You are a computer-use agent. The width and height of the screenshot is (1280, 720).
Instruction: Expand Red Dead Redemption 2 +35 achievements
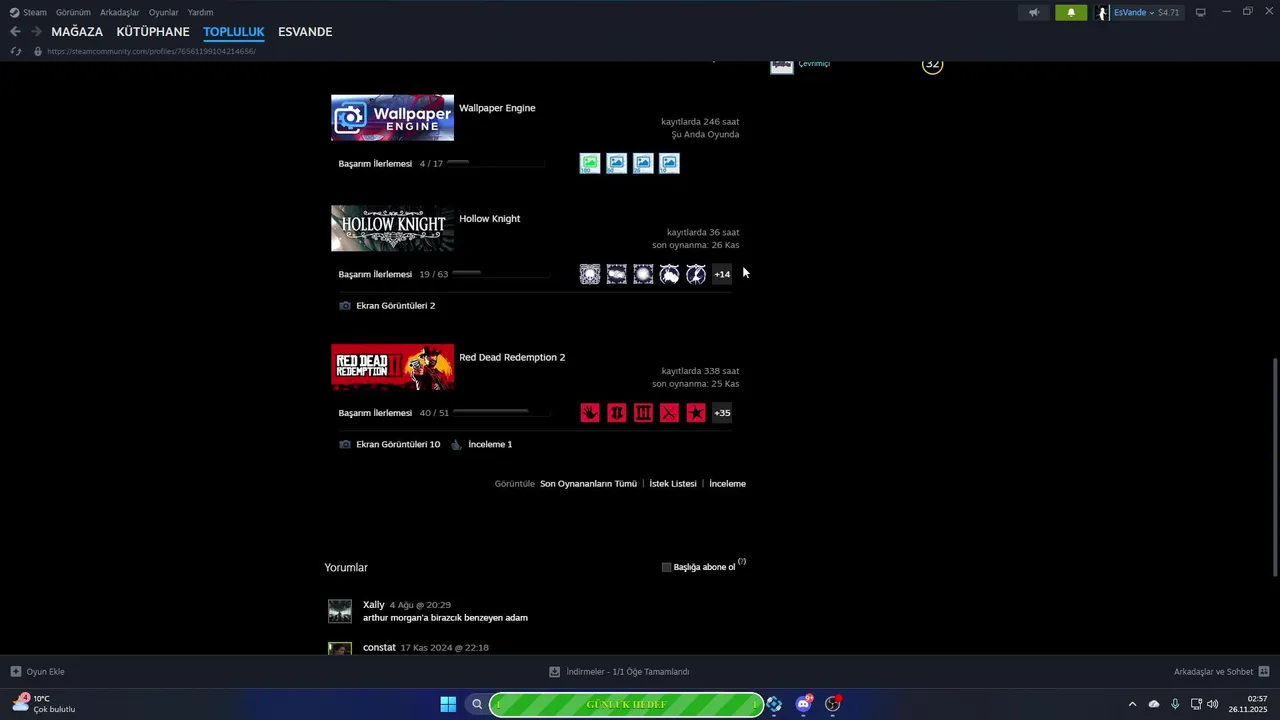pyautogui.click(x=722, y=413)
